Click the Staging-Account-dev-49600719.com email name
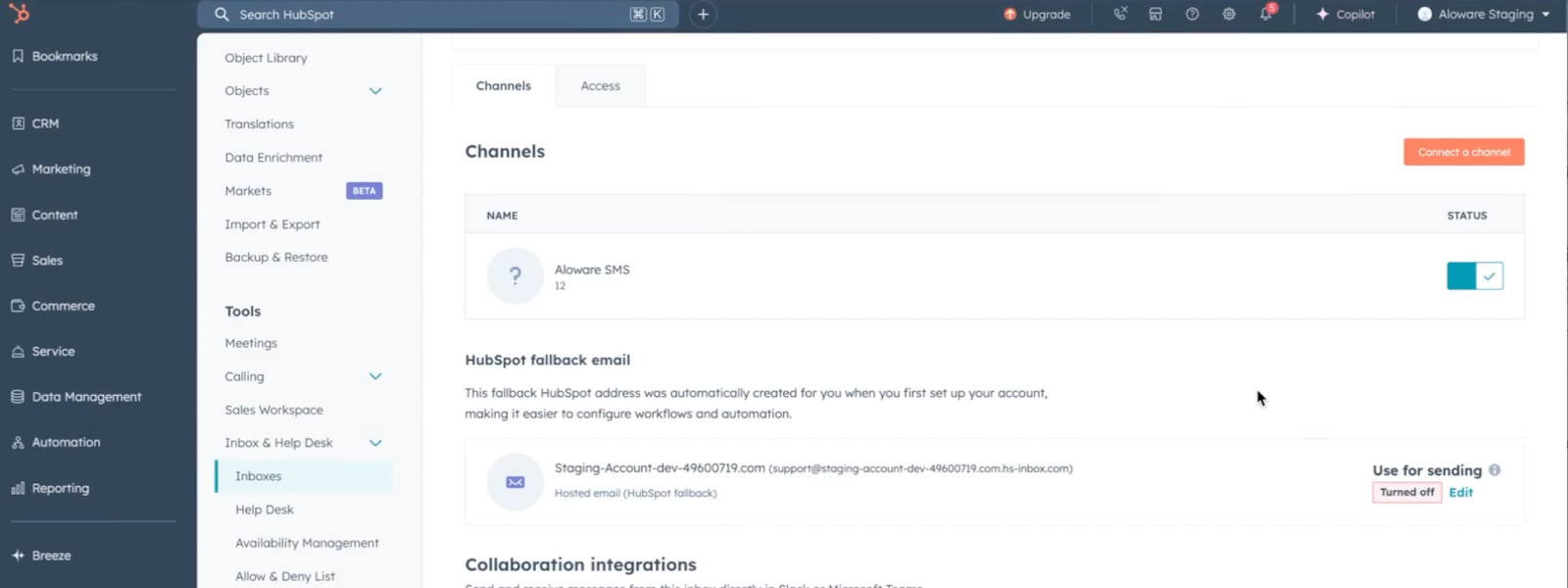Viewport: 1568px width, 588px height. (660, 468)
